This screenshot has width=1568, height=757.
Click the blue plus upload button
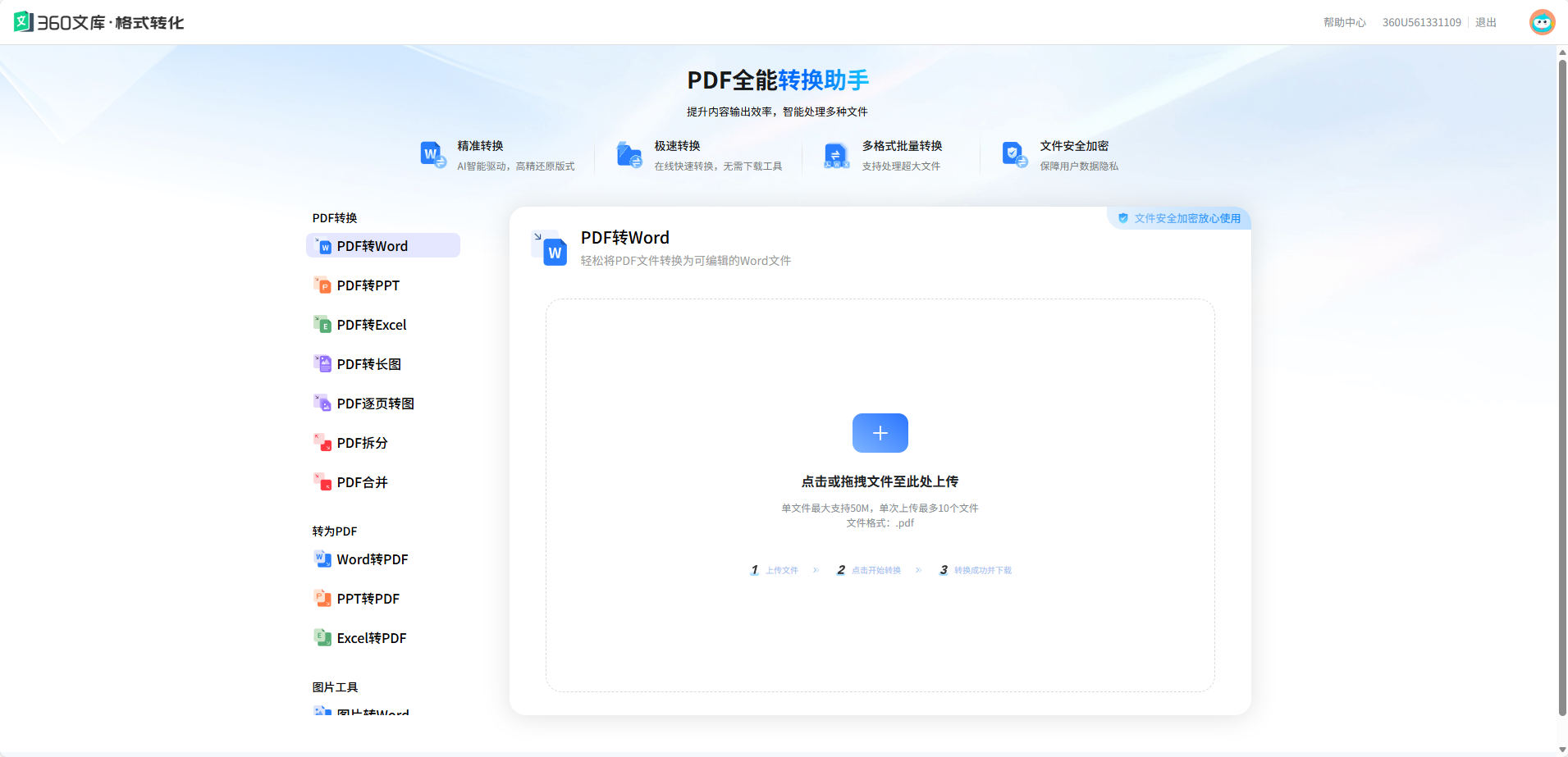click(880, 433)
